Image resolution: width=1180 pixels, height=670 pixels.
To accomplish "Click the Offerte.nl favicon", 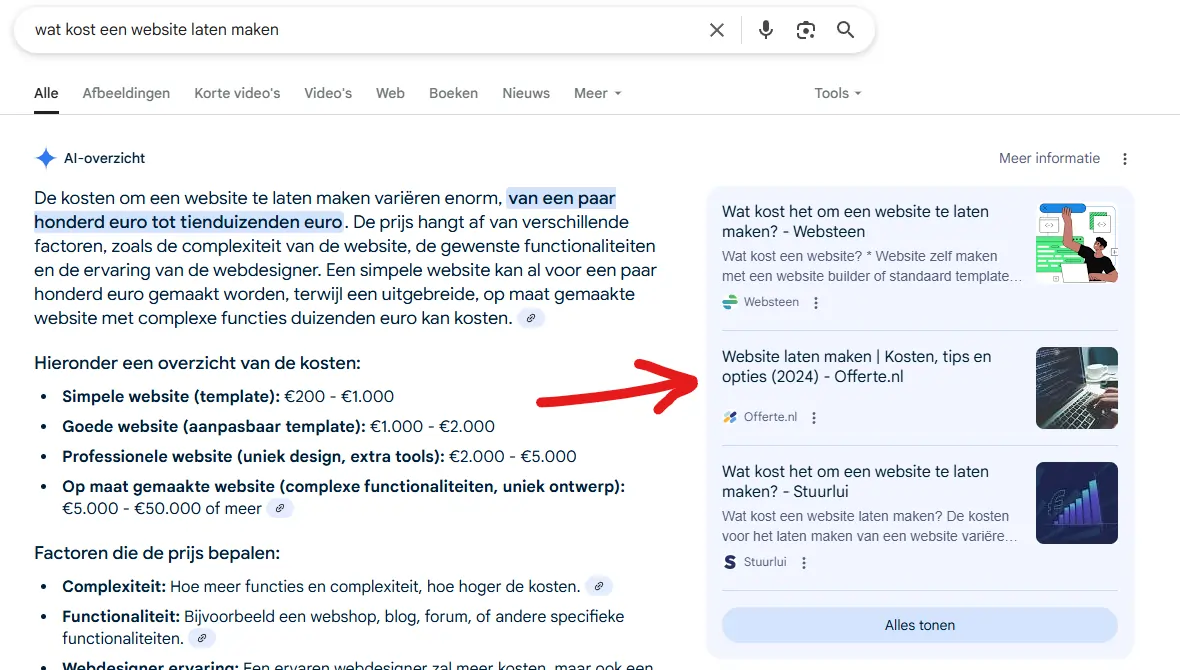I will [x=731, y=417].
